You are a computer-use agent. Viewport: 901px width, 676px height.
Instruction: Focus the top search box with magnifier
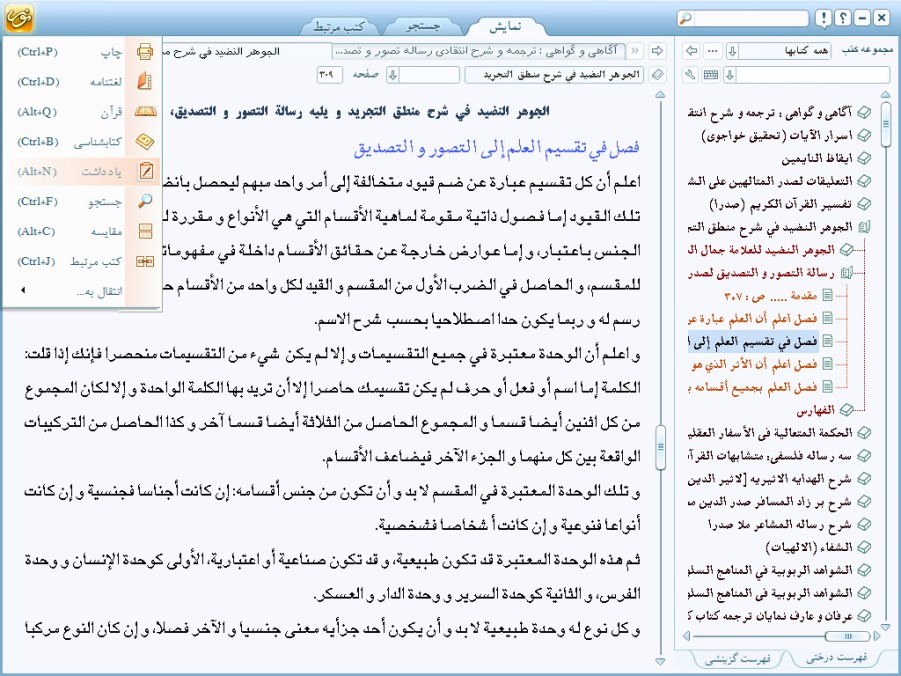tap(744, 18)
